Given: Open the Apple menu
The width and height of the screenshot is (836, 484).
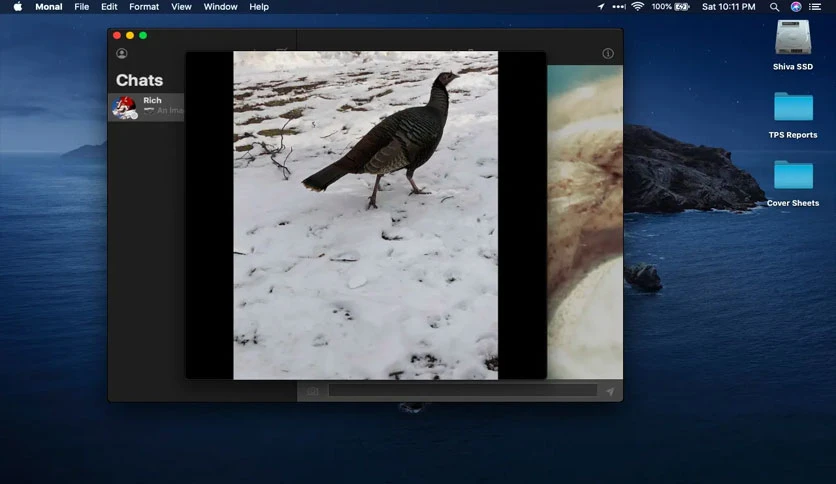Looking at the screenshot, I should (x=18, y=6).
